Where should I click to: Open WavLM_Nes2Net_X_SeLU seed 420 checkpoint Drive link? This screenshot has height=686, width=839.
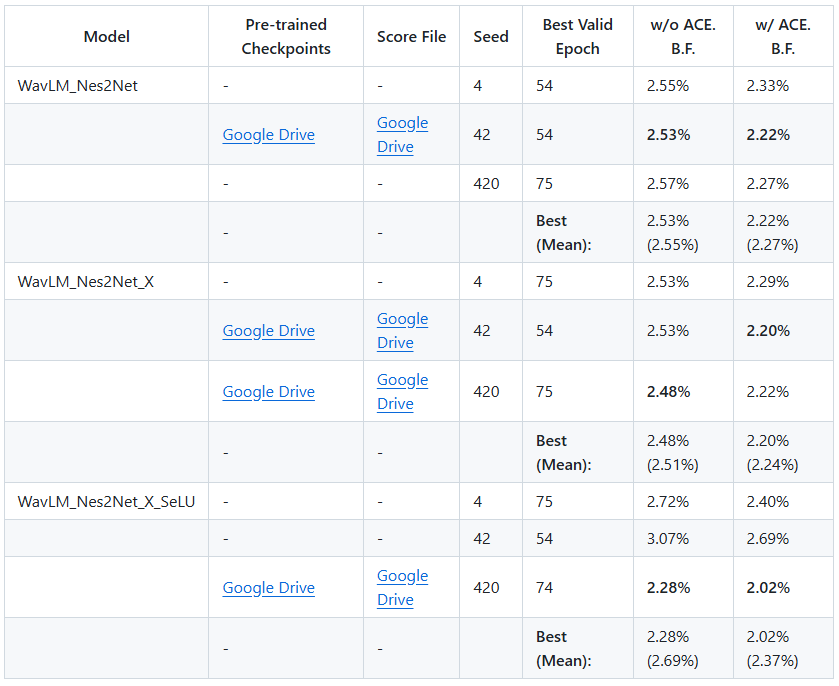click(268, 588)
